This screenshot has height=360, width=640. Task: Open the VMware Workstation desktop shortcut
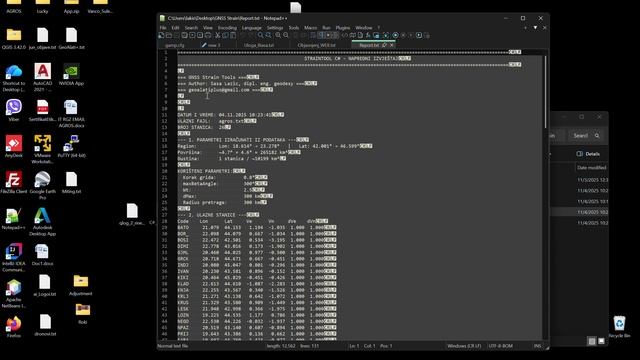tap(42, 149)
